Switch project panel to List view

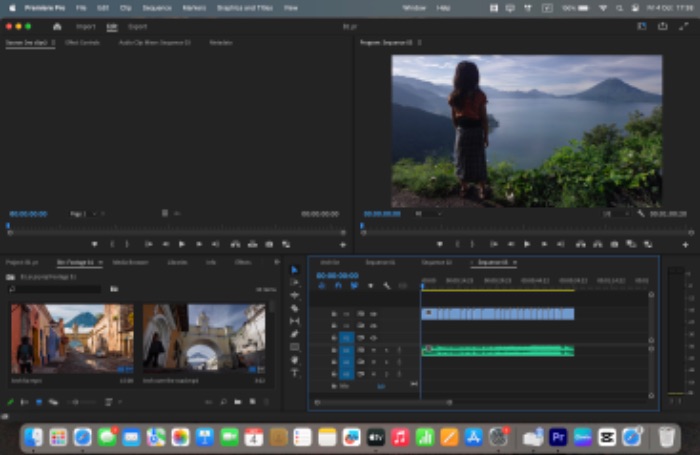(25, 402)
